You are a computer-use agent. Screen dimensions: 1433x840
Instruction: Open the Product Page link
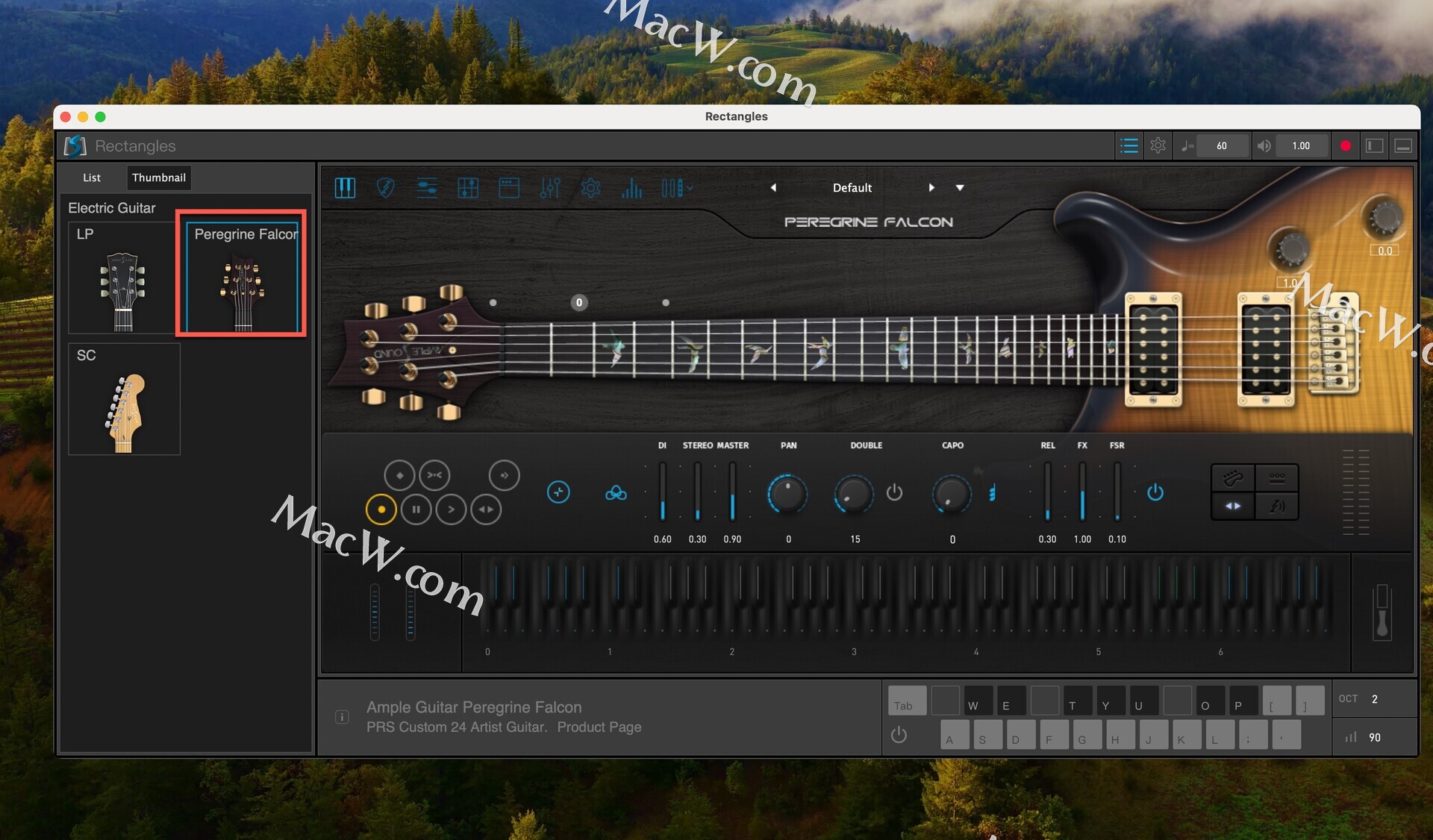tap(599, 727)
